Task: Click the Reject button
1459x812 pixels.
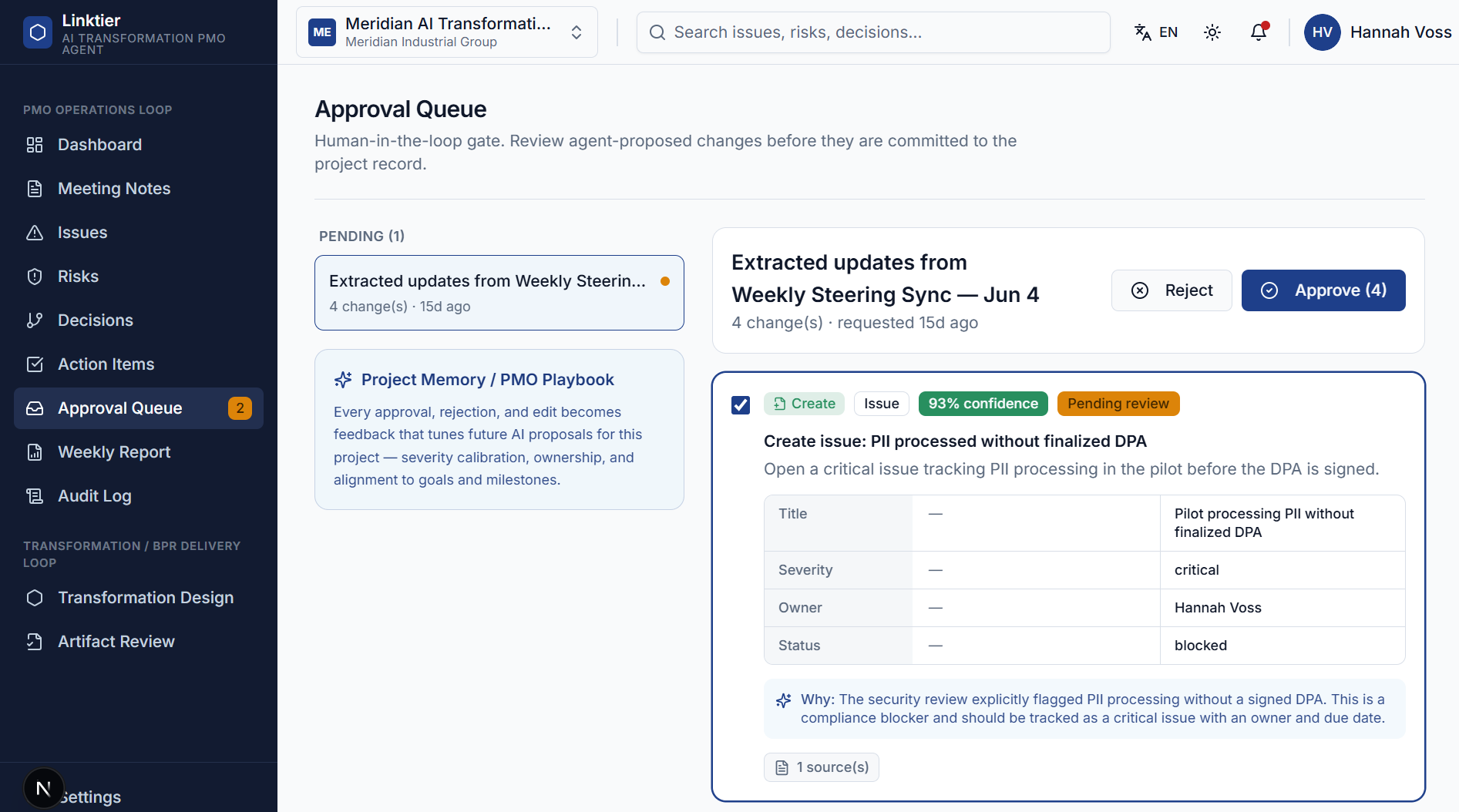Action: click(1172, 290)
